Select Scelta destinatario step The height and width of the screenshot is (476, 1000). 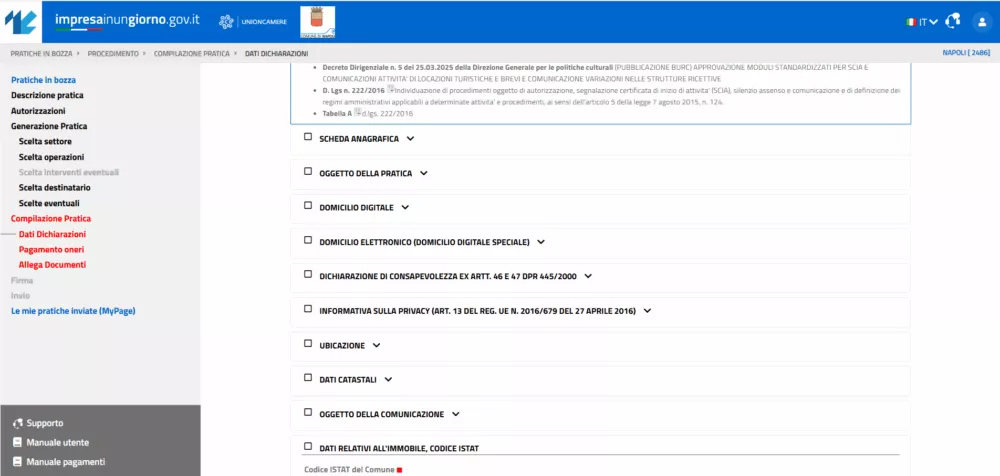55,188
